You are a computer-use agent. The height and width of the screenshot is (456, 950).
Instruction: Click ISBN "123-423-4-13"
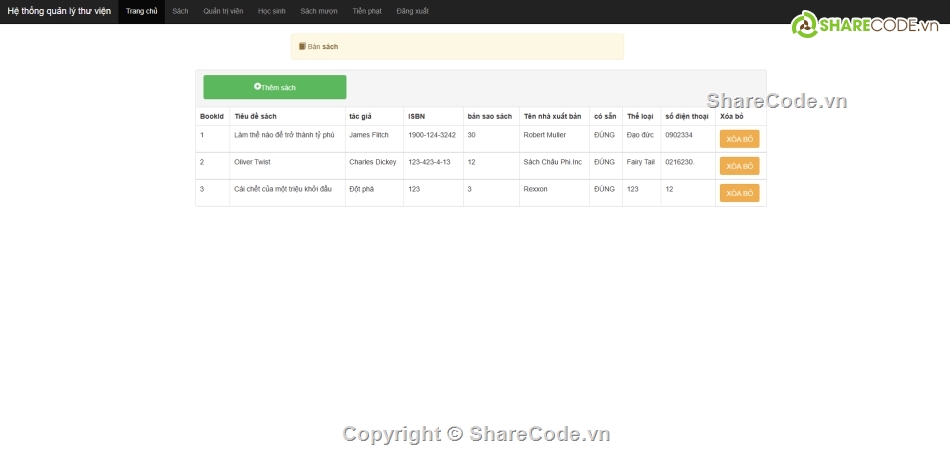[x=429, y=162]
